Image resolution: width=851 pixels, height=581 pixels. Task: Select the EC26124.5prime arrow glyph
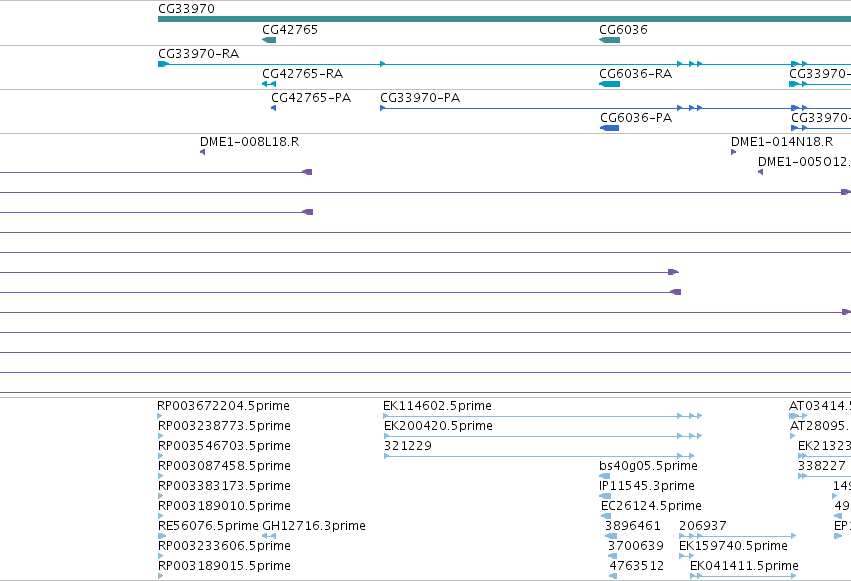coord(607,516)
